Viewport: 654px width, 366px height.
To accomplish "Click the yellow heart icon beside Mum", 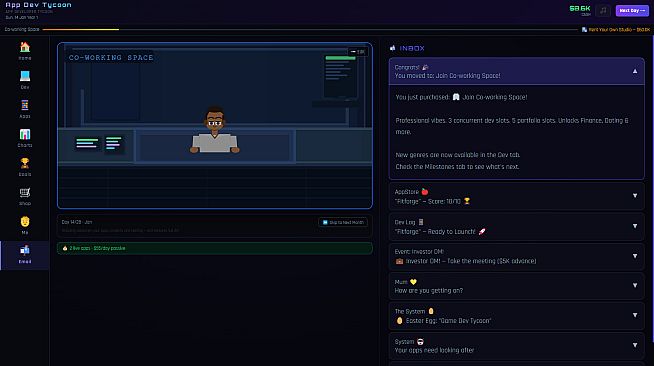I will (x=413, y=282).
